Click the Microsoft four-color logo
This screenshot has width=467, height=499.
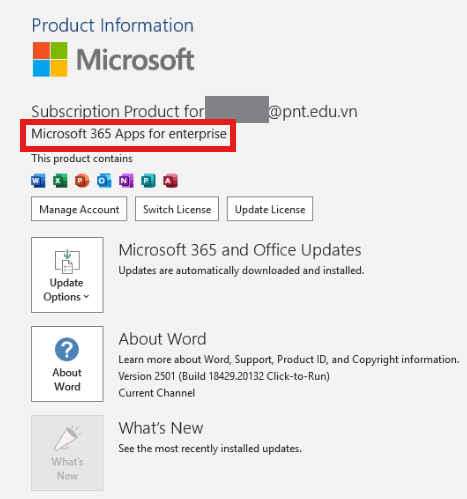point(50,59)
